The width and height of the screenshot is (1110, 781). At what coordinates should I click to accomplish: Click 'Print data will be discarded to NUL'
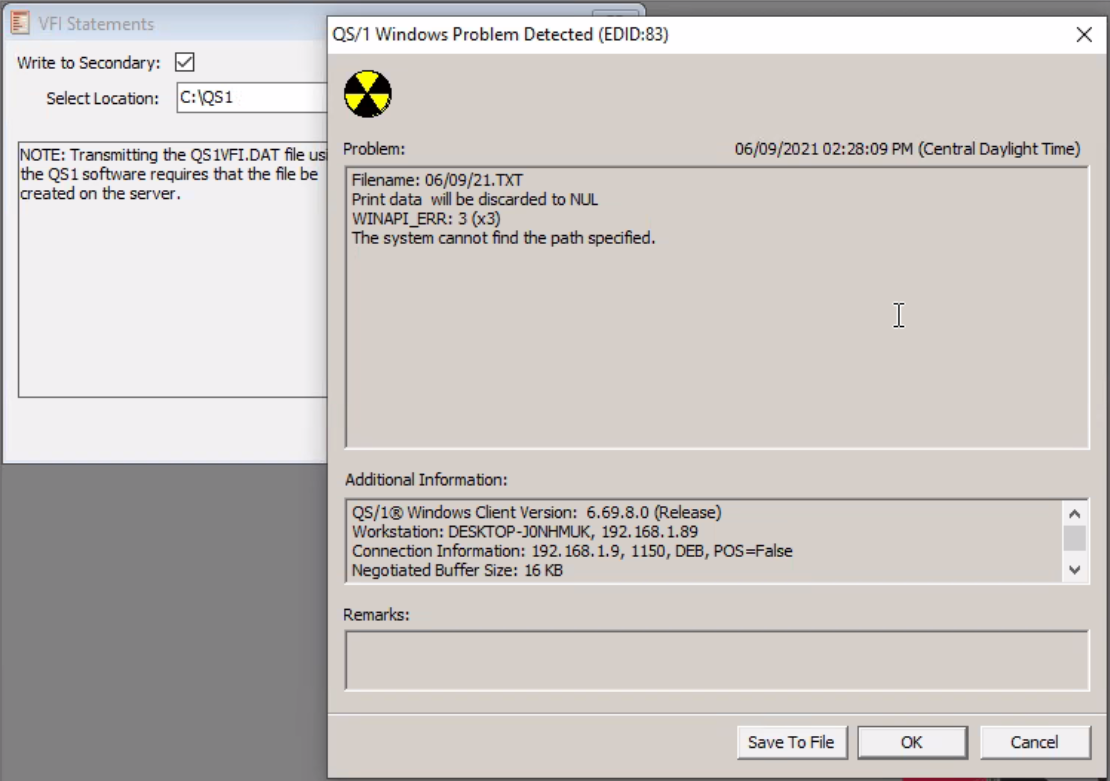pyautogui.click(x=474, y=199)
